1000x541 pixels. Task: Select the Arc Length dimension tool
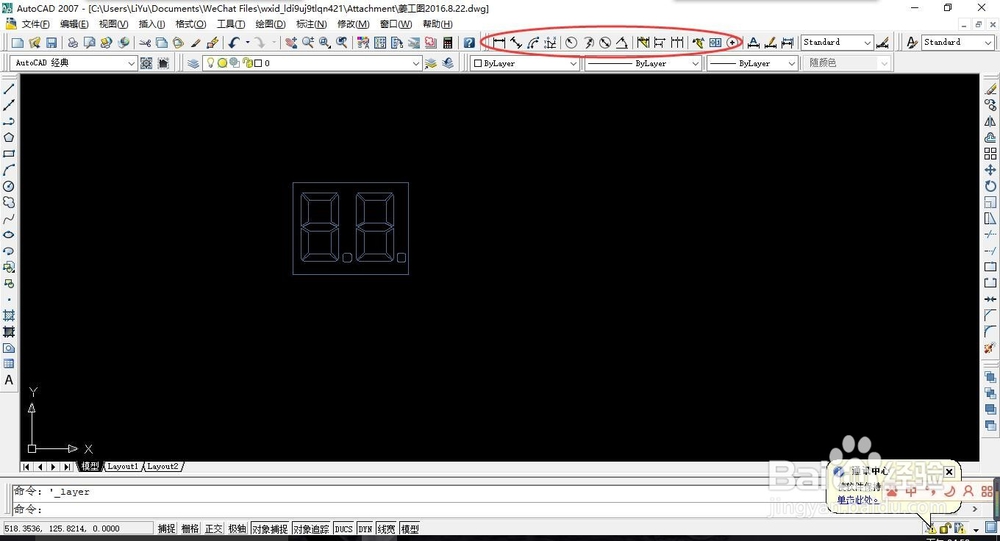point(533,43)
